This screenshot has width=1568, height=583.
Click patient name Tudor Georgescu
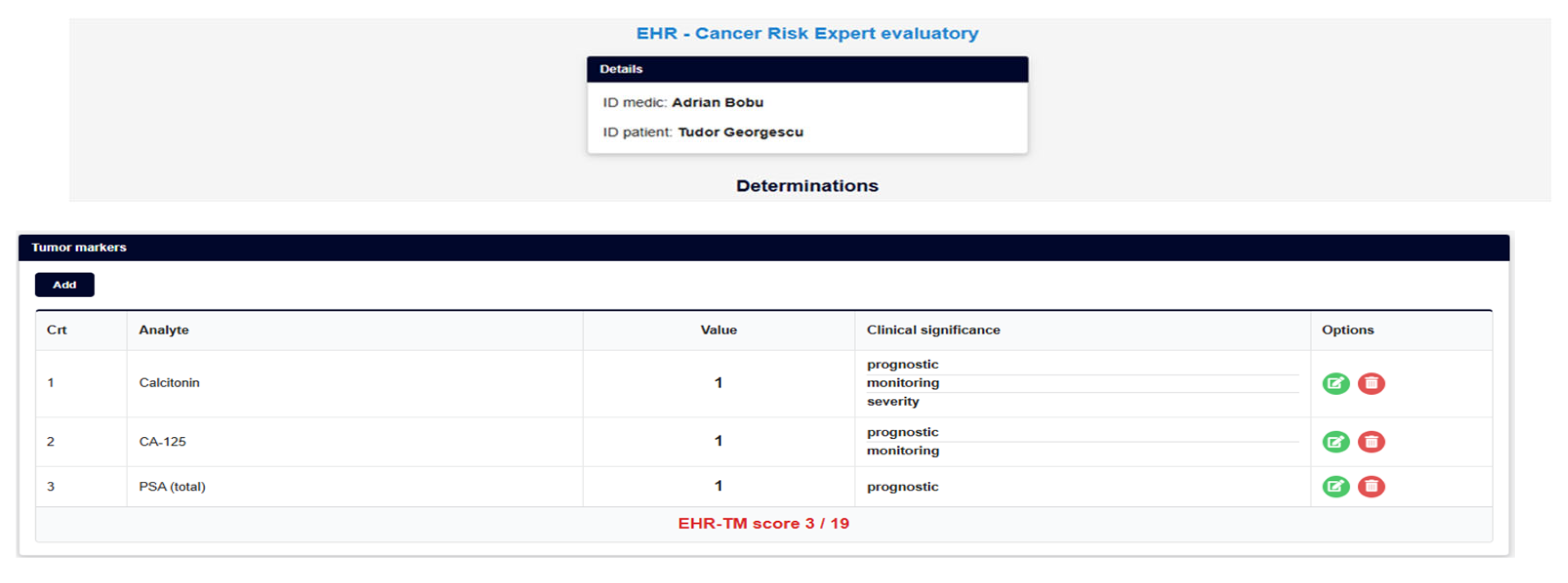tap(740, 132)
